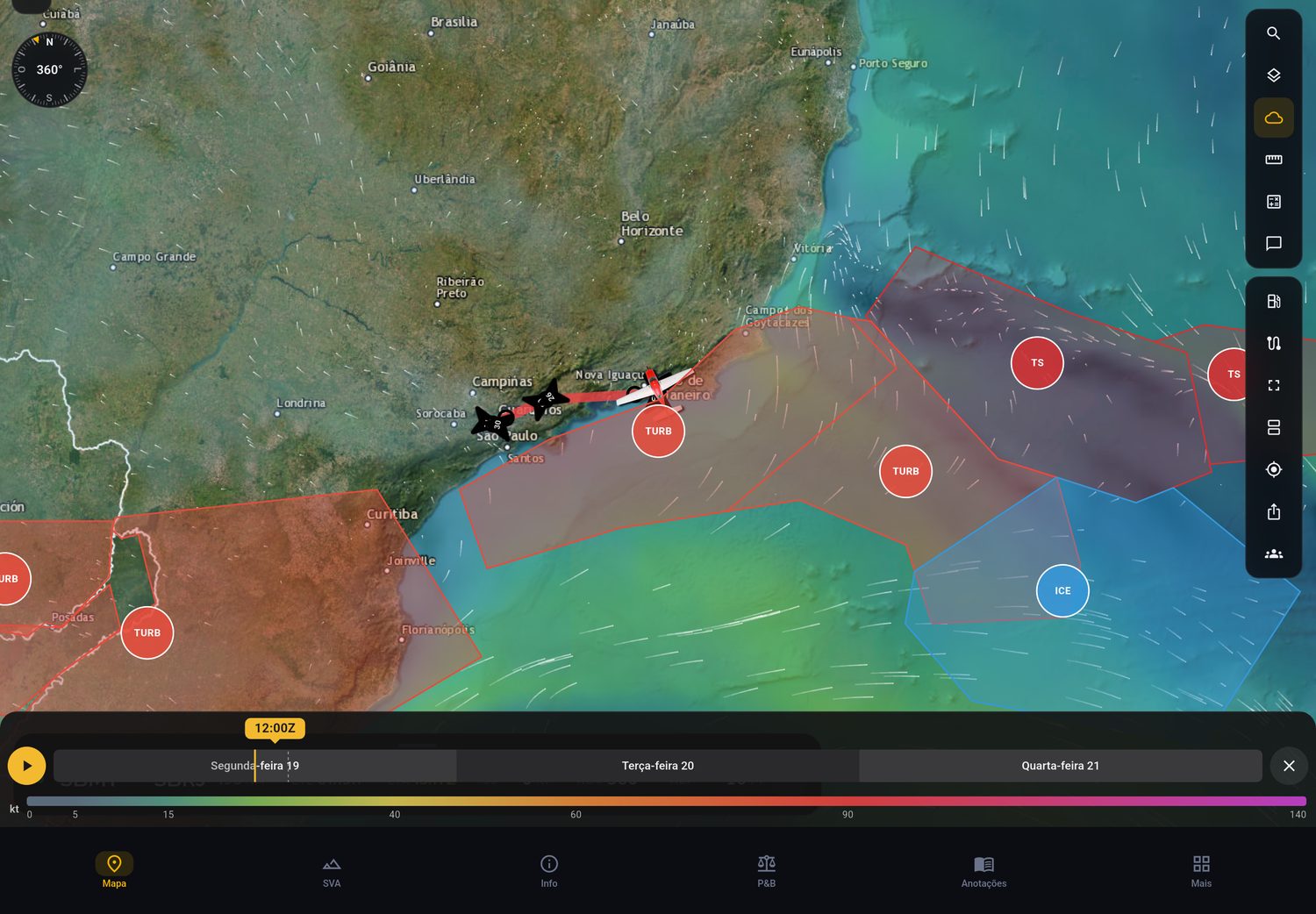Jump to Terça-feira 20 on timeline
The image size is (1316, 914).
point(658,766)
